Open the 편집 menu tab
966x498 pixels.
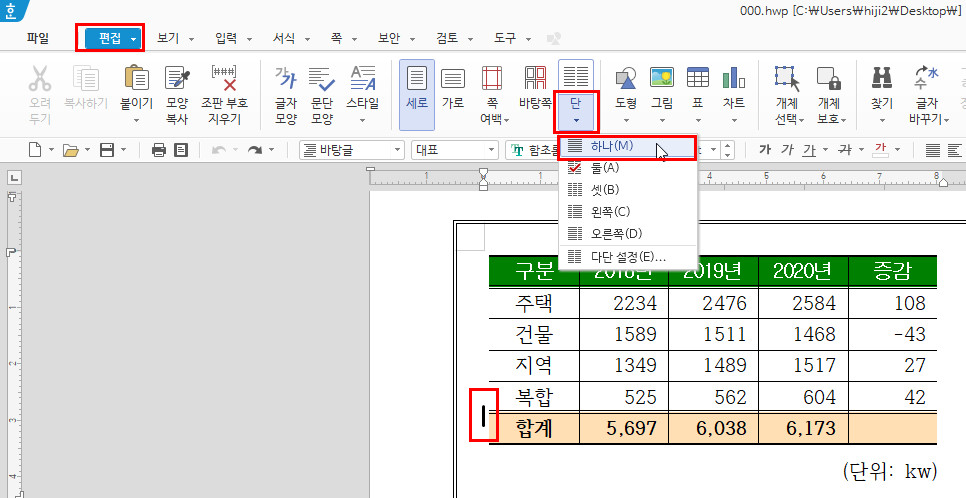tap(112, 38)
